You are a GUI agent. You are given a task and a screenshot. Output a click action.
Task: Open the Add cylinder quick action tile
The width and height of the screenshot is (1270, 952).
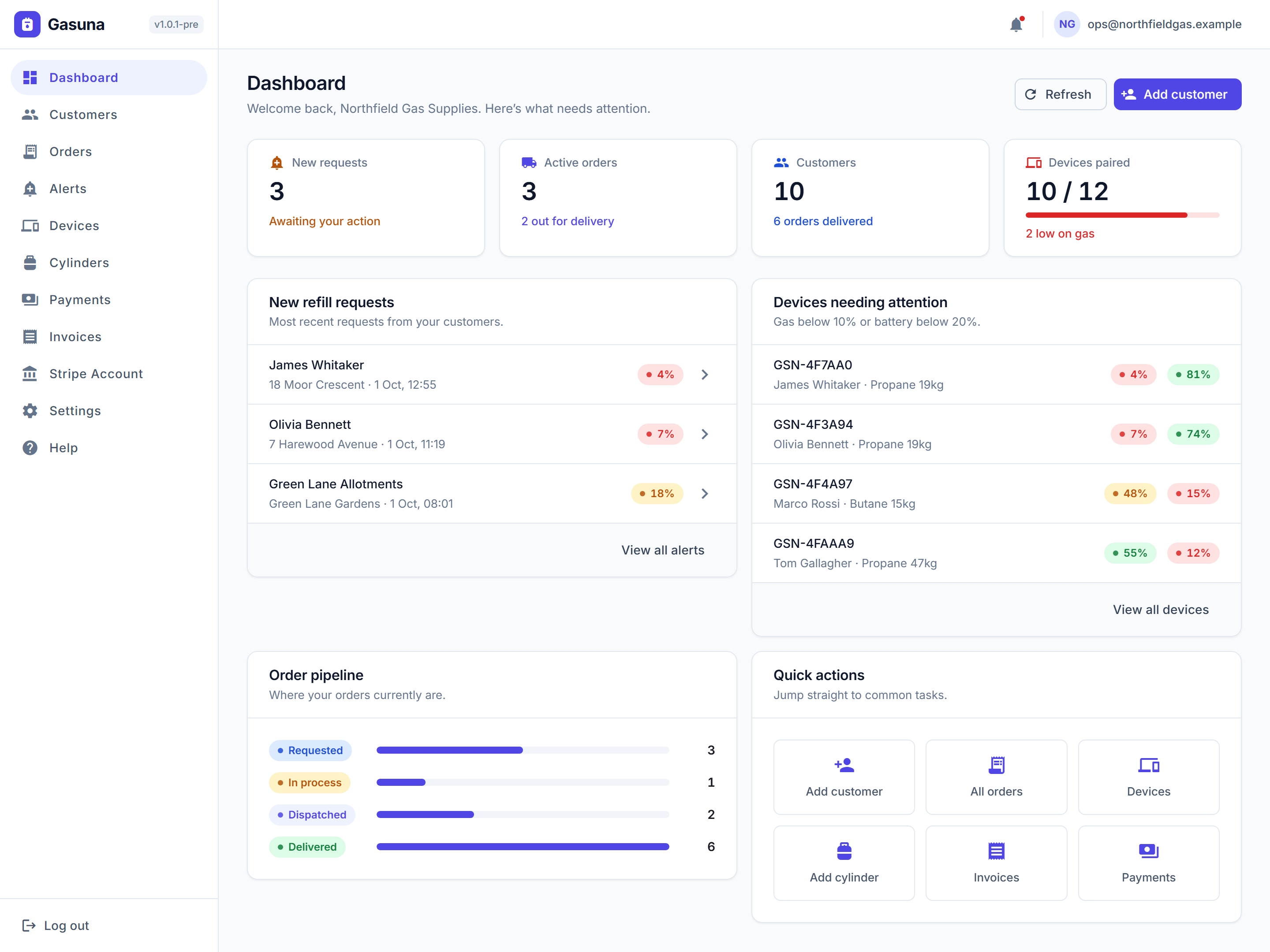click(844, 863)
